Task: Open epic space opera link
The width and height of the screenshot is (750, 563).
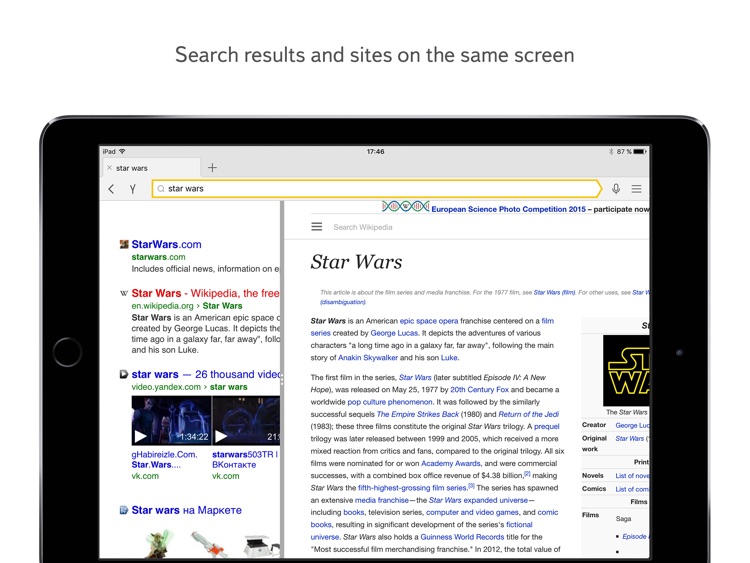Action: [429, 321]
